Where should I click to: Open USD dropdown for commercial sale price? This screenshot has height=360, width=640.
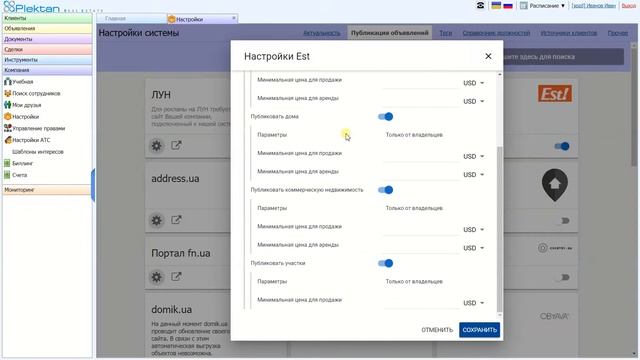coord(473,230)
